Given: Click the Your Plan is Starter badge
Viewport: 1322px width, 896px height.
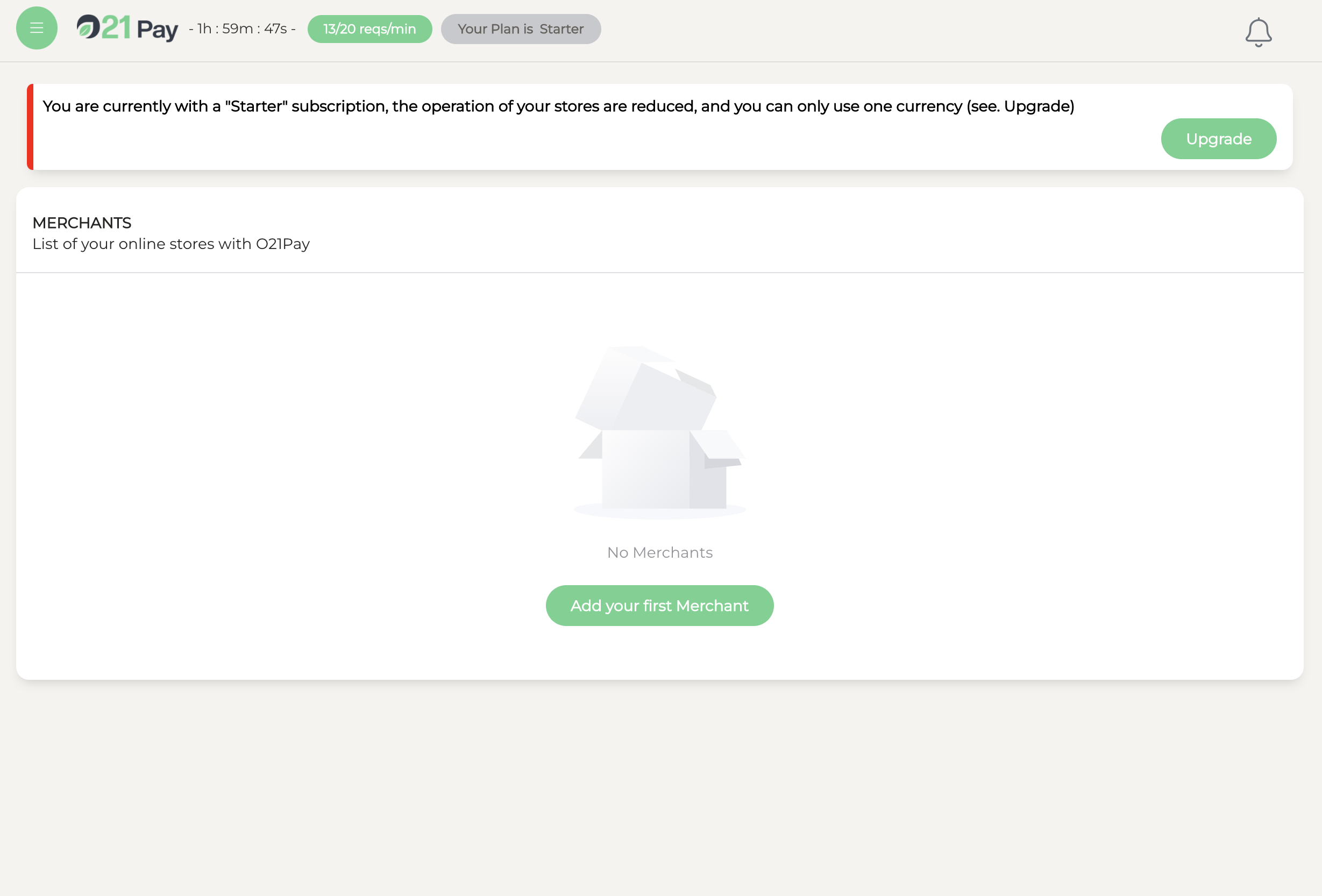Looking at the screenshot, I should [521, 29].
